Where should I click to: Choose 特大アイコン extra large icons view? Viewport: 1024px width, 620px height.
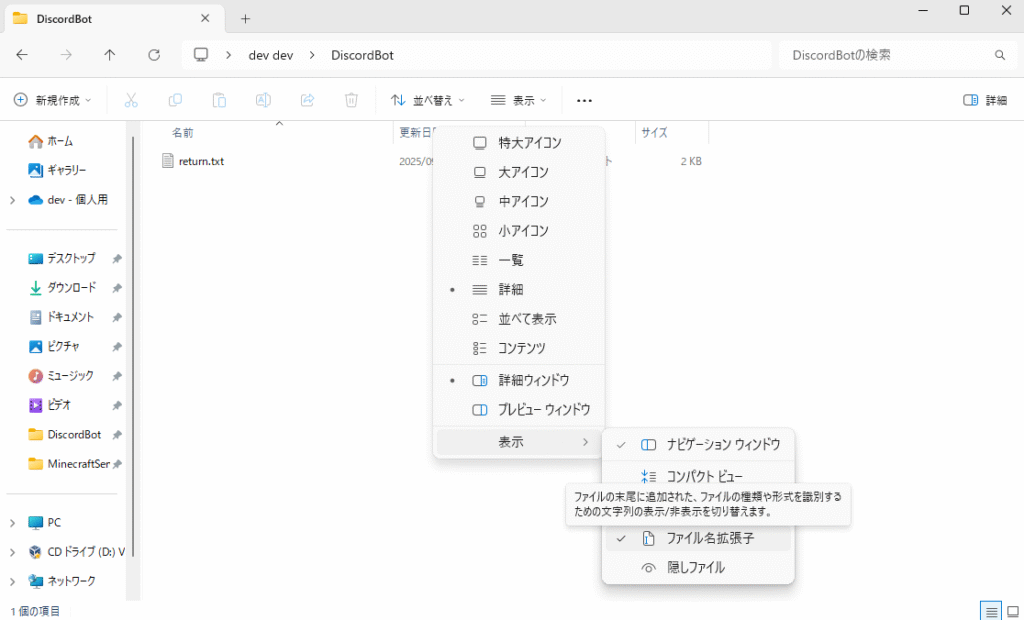coord(529,143)
